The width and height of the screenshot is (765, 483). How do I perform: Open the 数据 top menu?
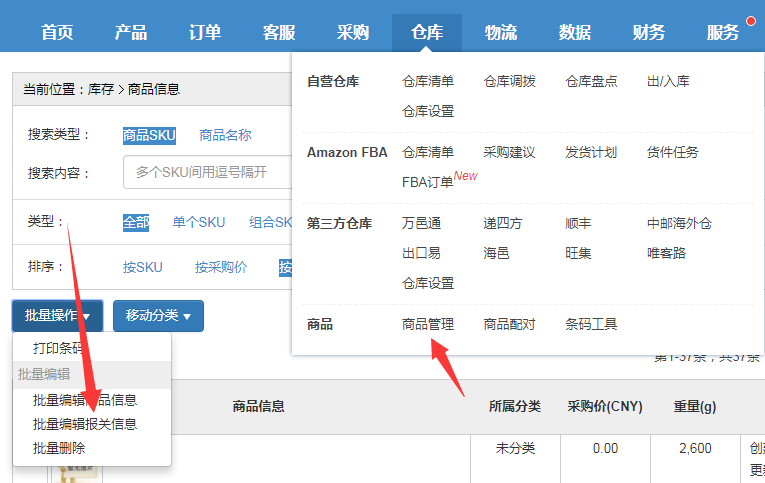coord(575,33)
